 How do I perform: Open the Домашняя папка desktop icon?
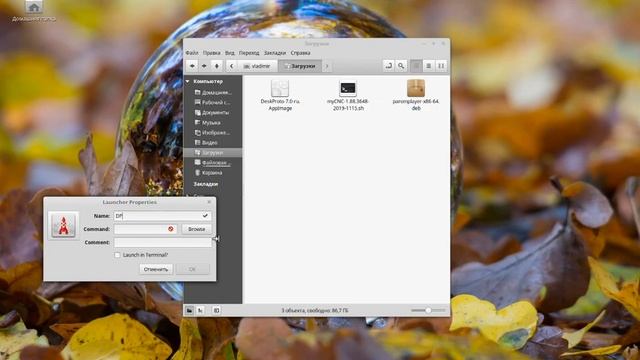[x=34, y=11]
